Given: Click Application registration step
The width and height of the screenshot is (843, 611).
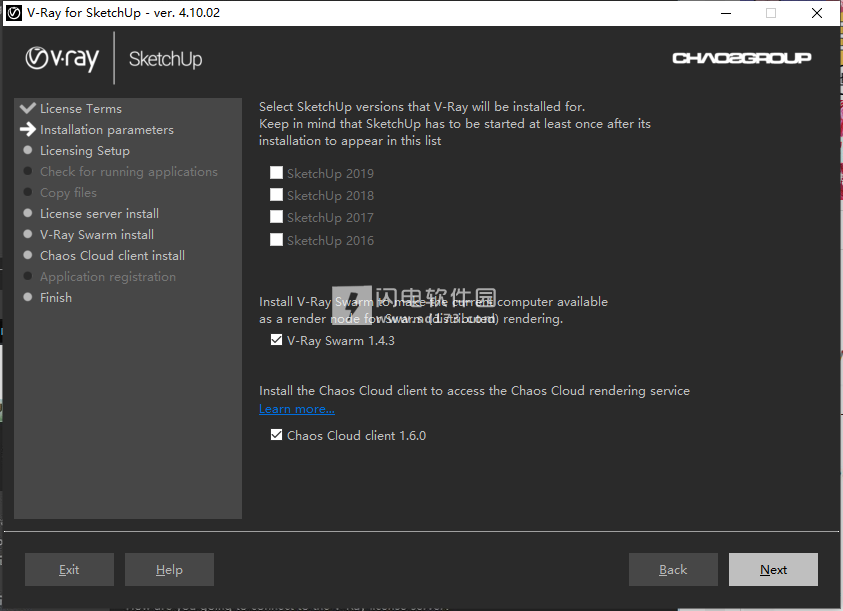Looking at the screenshot, I should pyautogui.click(x=108, y=276).
